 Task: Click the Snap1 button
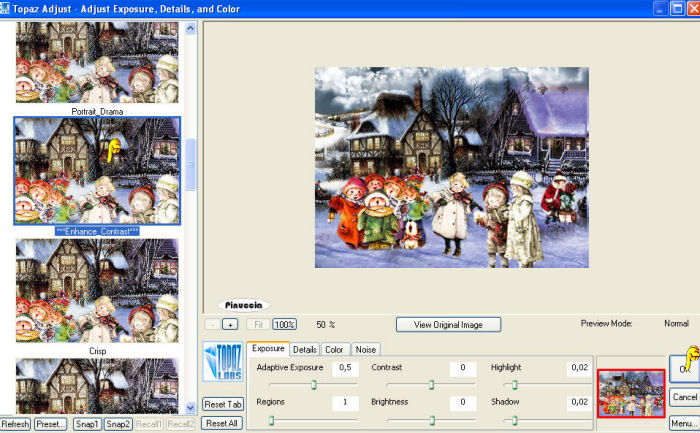[87, 424]
